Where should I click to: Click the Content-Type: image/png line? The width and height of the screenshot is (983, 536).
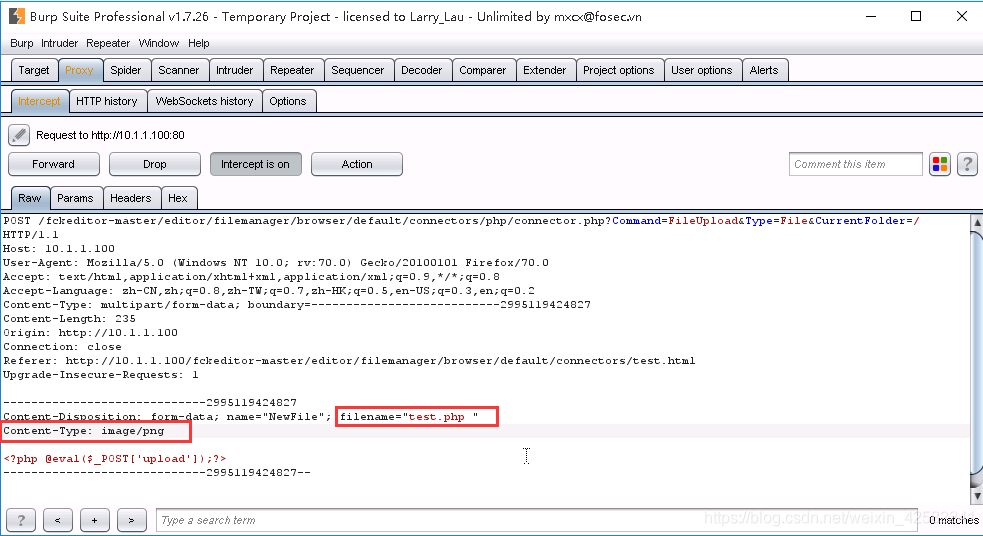coord(83,431)
